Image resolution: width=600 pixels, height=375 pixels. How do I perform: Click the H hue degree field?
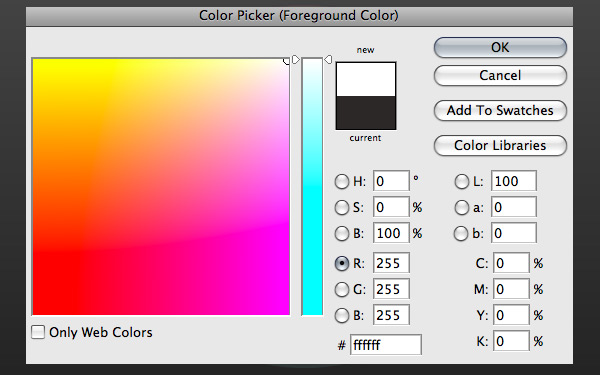[x=391, y=181]
